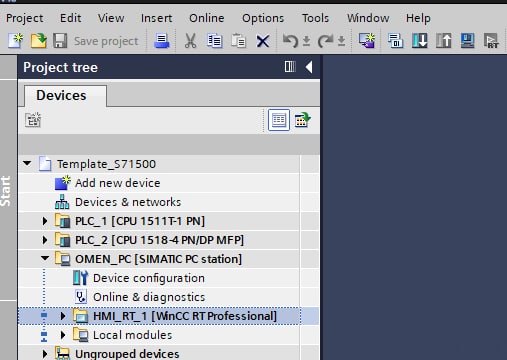Click Add new device
The image size is (507, 360).
tap(117, 183)
